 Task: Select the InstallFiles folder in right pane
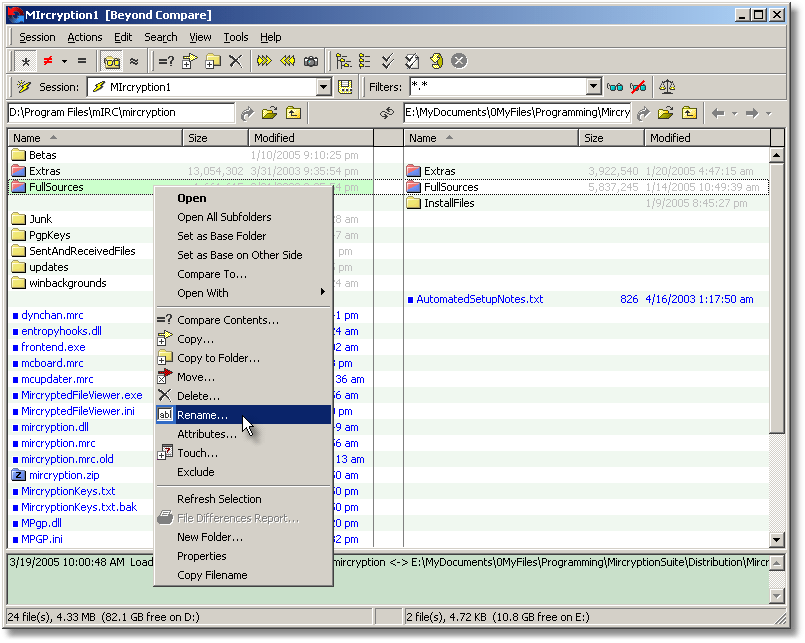449,203
